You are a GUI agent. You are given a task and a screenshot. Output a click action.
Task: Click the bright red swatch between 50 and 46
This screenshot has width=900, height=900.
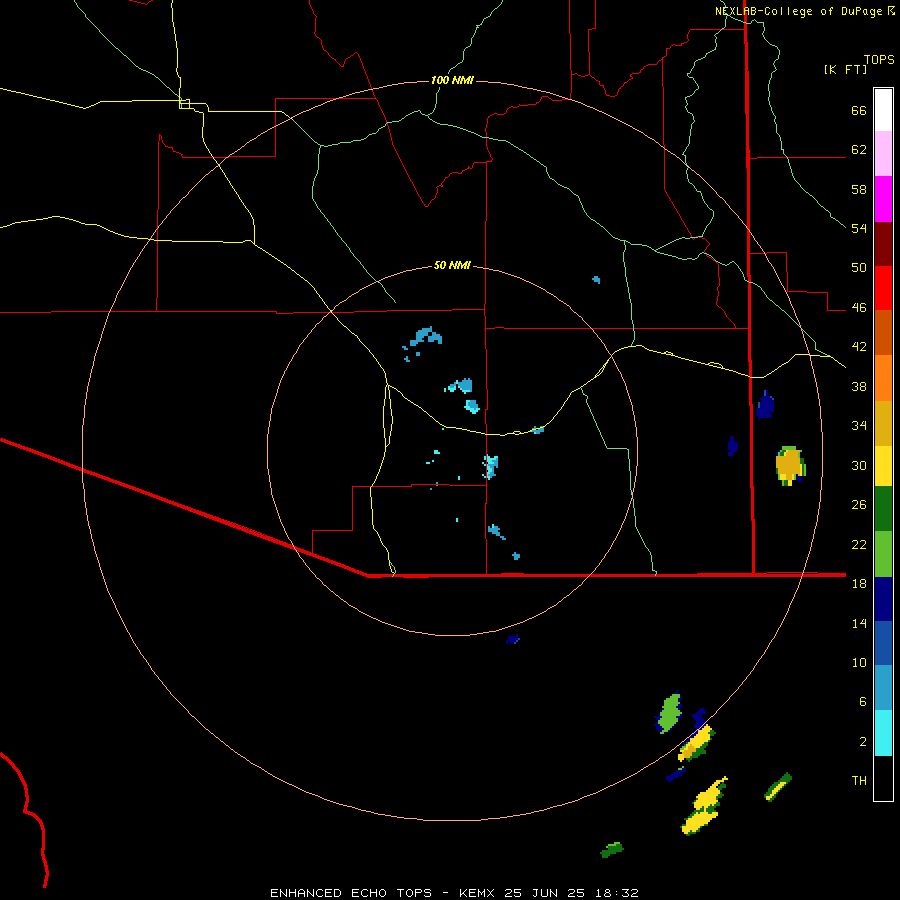[883, 288]
